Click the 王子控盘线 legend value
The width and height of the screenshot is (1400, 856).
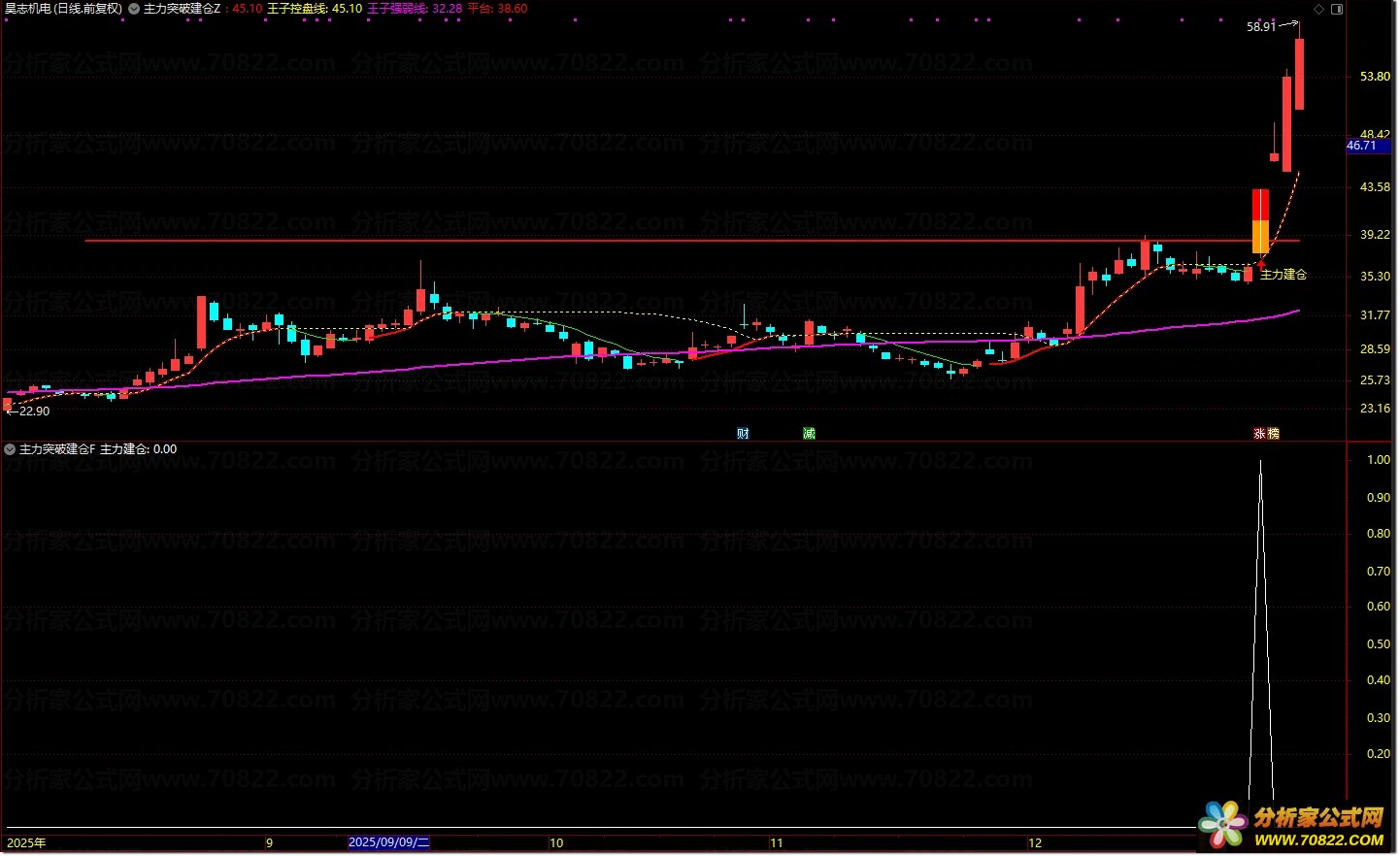click(x=347, y=9)
